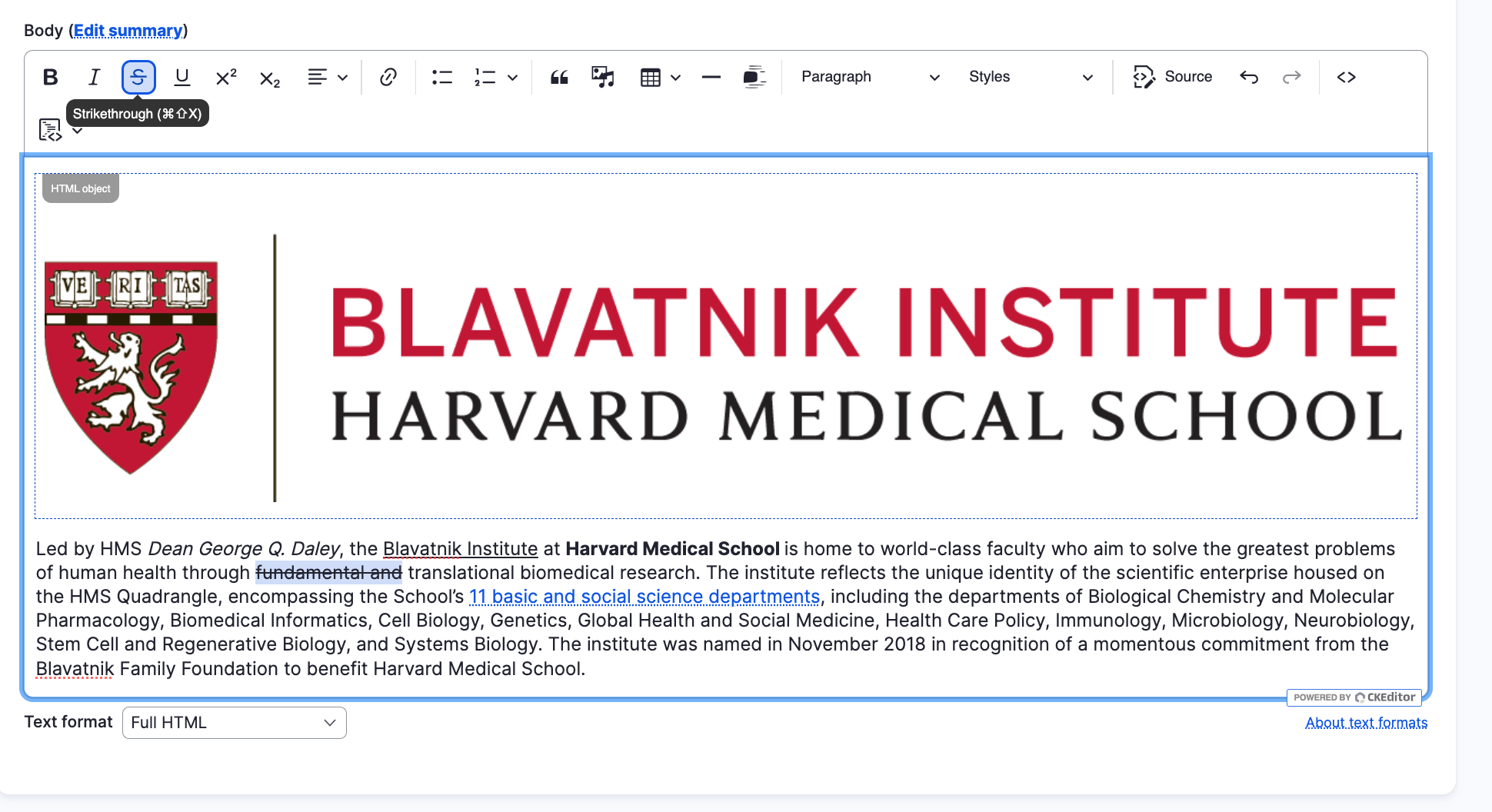
Task: Expand the table dropdown arrow
Action: tap(676, 78)
